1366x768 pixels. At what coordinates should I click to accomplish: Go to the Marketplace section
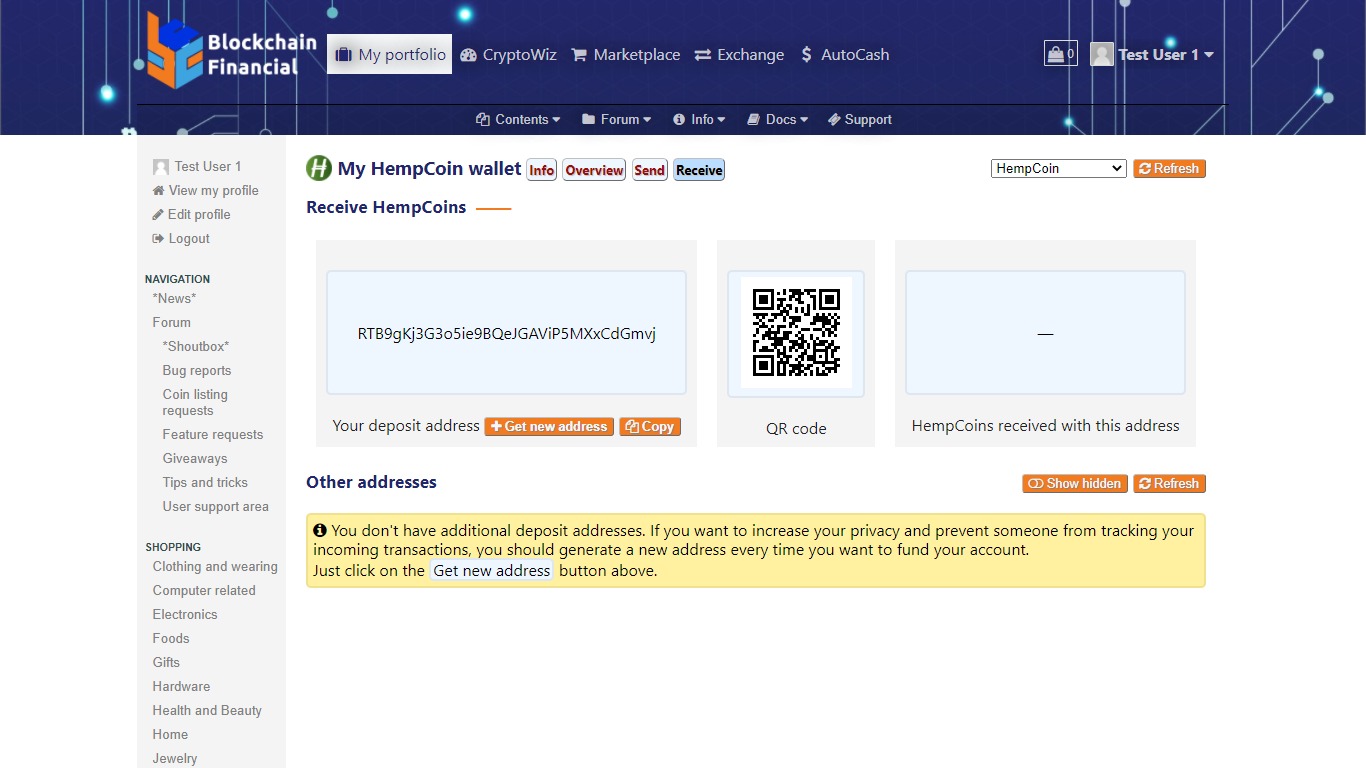point(625,55)
